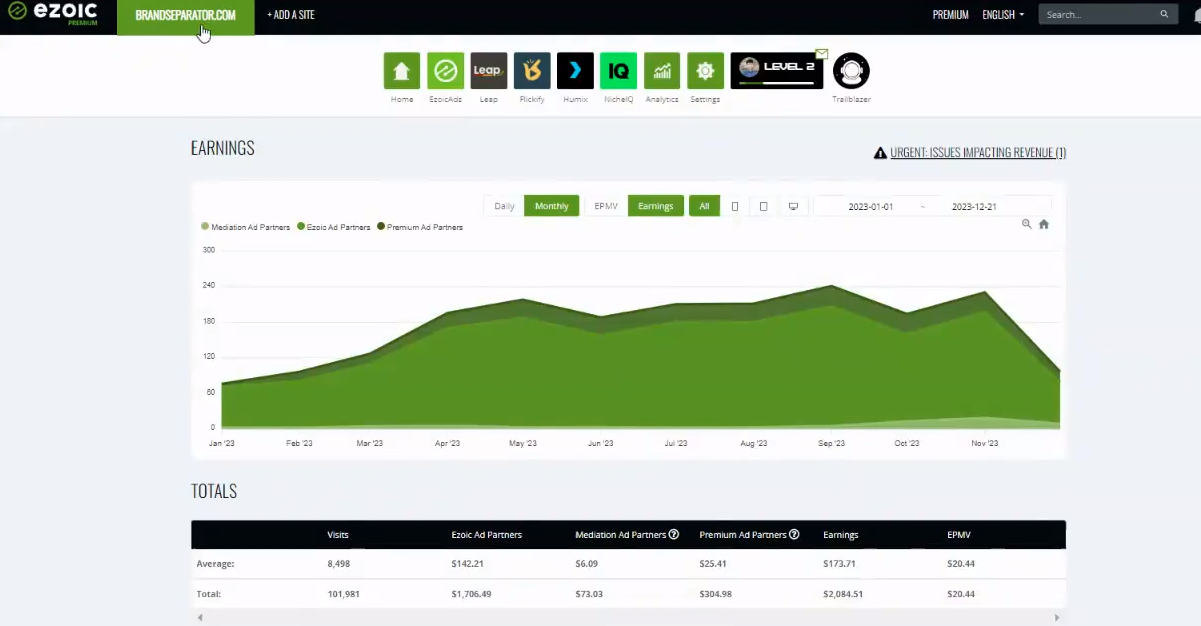Open the Flickify icon
The width and height of the screenshot is (1201, 626).
532,71
